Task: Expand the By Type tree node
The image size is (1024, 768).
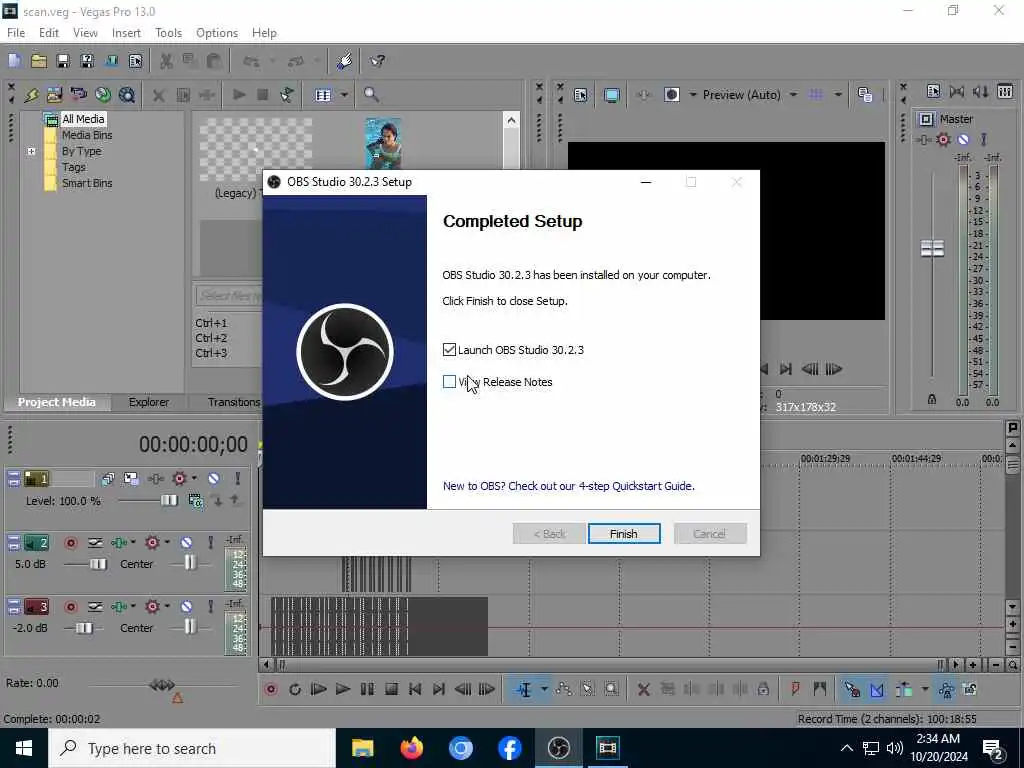Action: [x=31, y=151]
